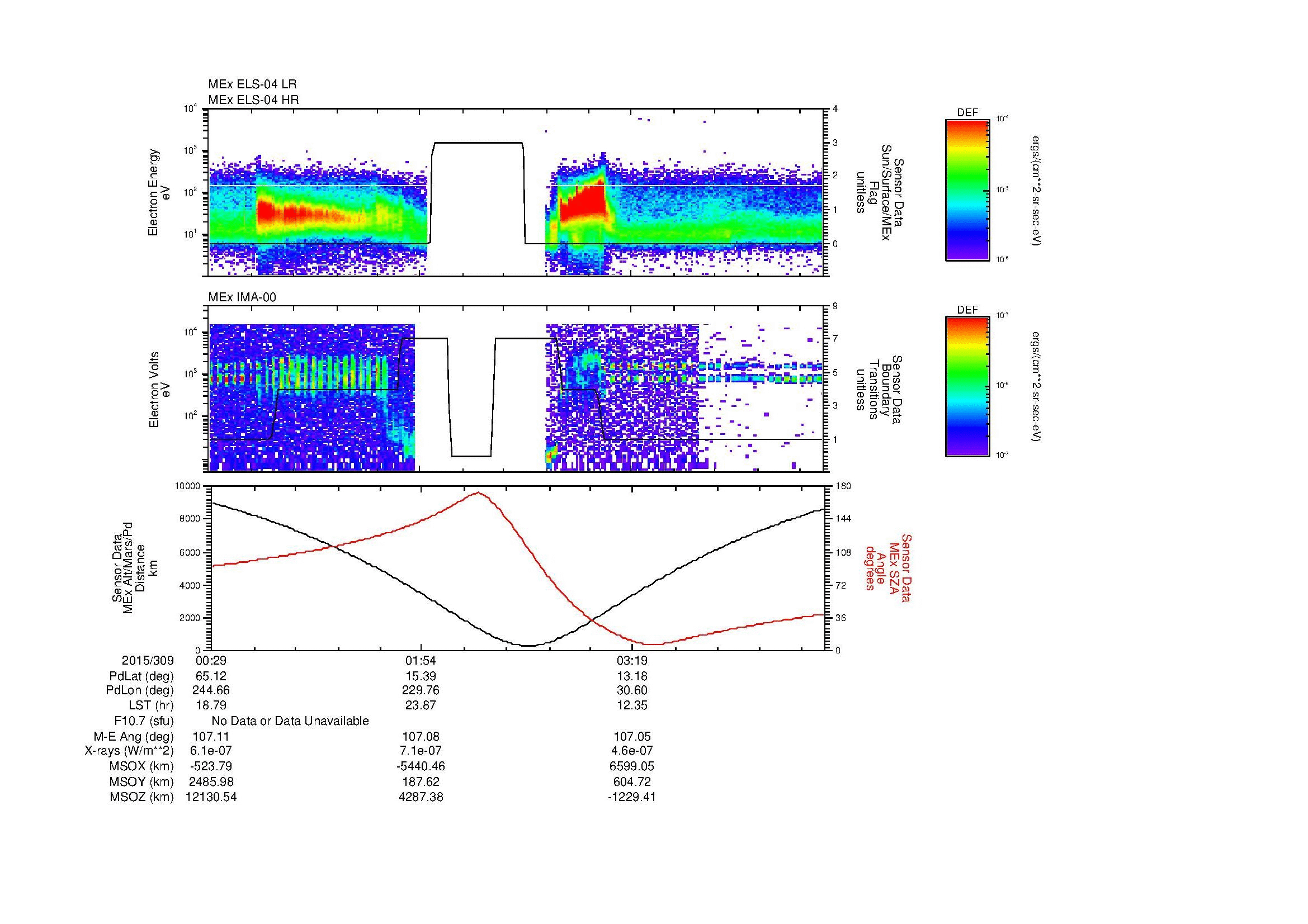The height and width of the screenshot is (924, 1308).
Task: Click the 'M-E Ang (deg)' row label
Action: click(x=134, y=737)
